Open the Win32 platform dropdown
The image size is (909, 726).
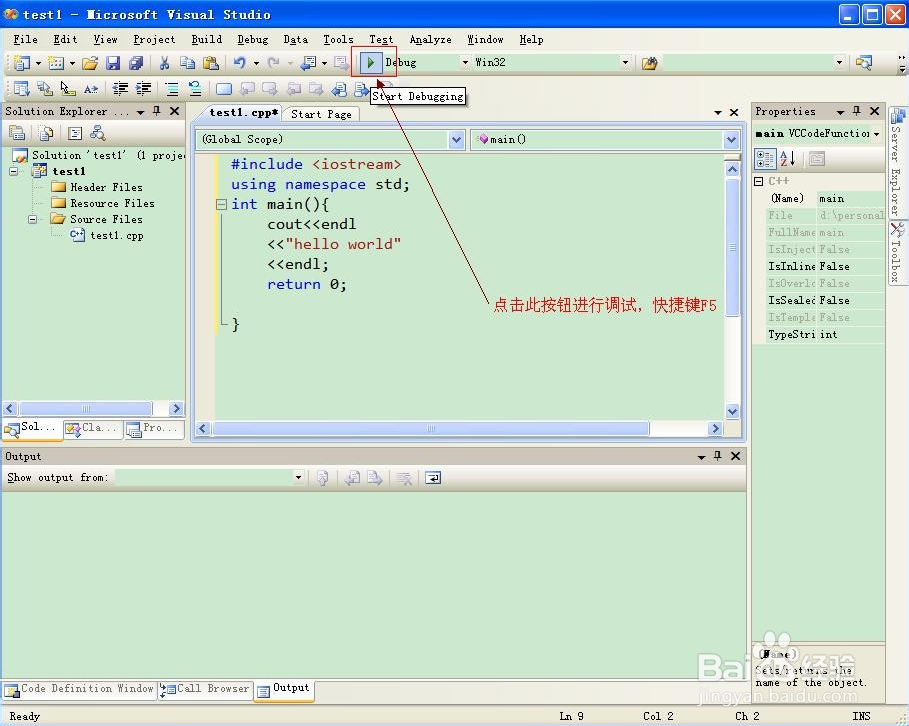pyautogui.click(x=626, y=63)
